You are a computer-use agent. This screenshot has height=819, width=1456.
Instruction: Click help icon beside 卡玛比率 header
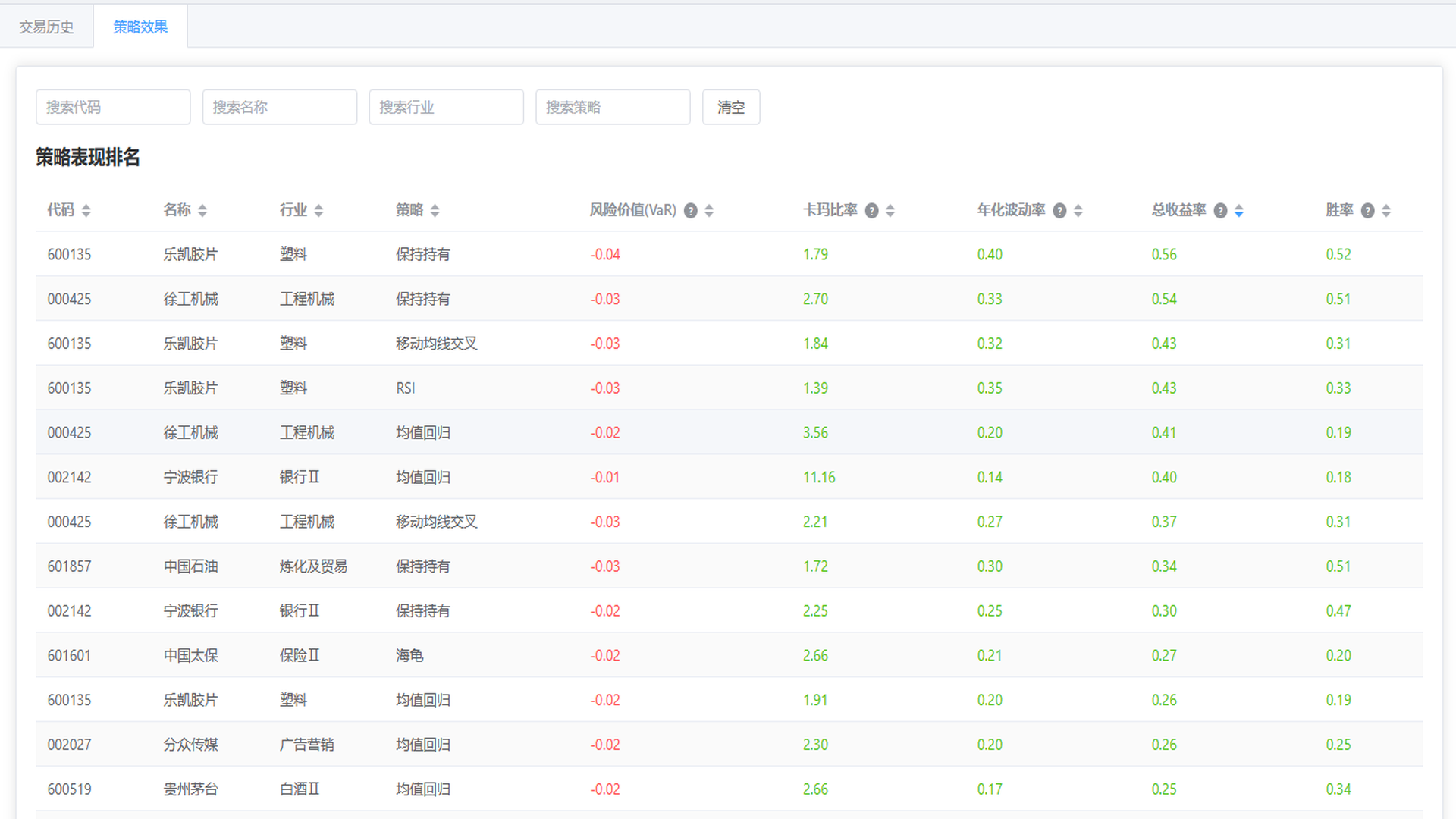[871, 211]
